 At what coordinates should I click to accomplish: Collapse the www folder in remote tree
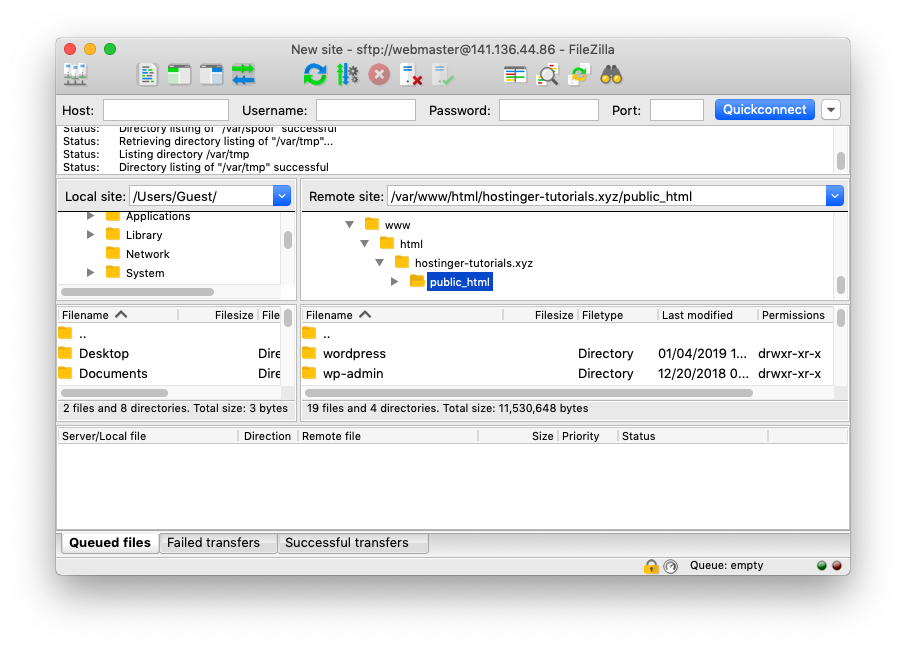pyautogui.click(x=350, y=225)
